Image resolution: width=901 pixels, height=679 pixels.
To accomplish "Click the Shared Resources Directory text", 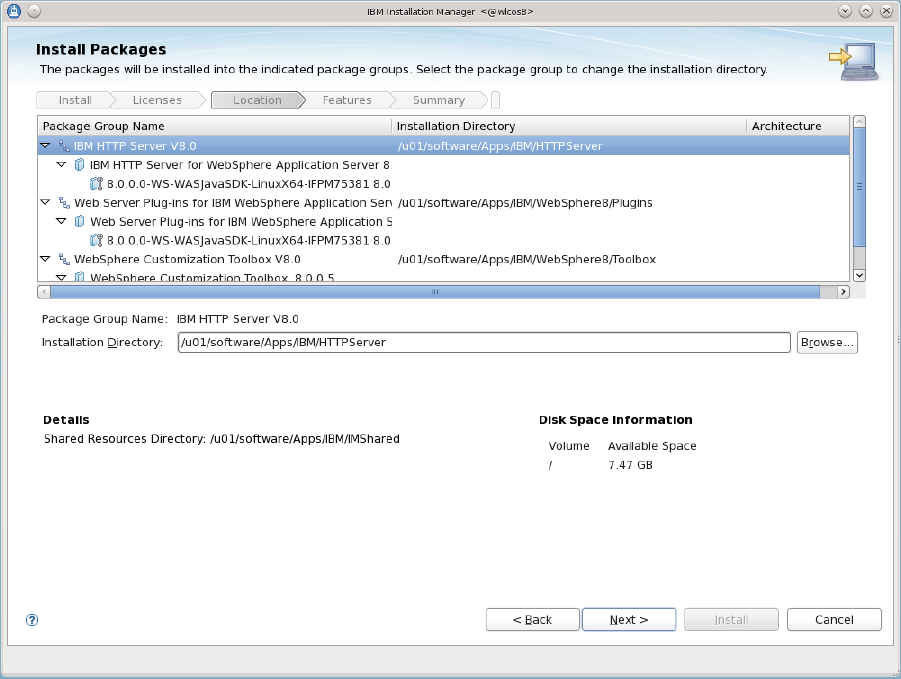I will click(x=222, y=439).
